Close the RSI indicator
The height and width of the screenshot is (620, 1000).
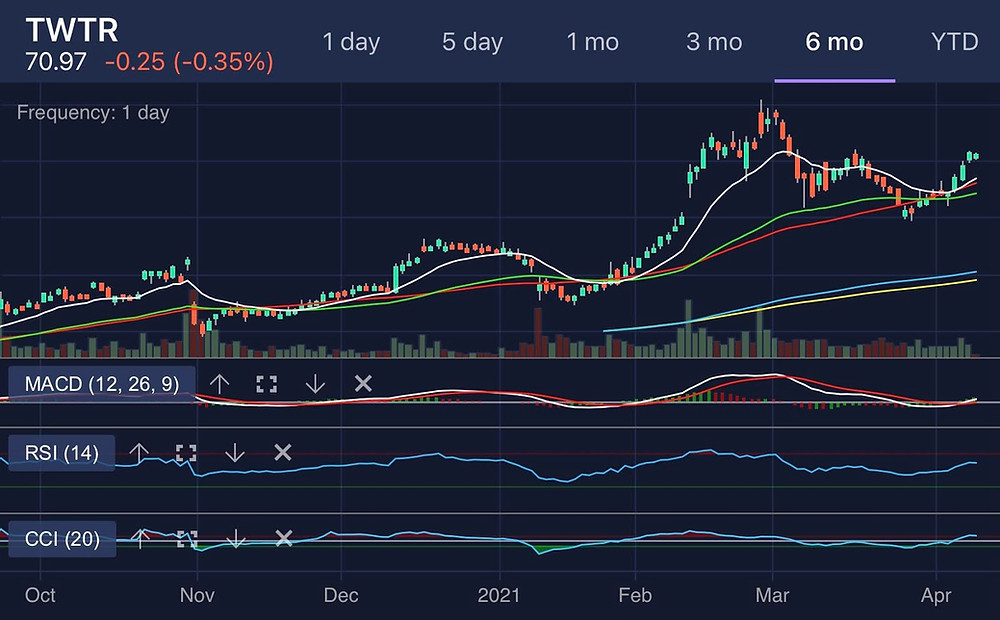tap(283, 452)
